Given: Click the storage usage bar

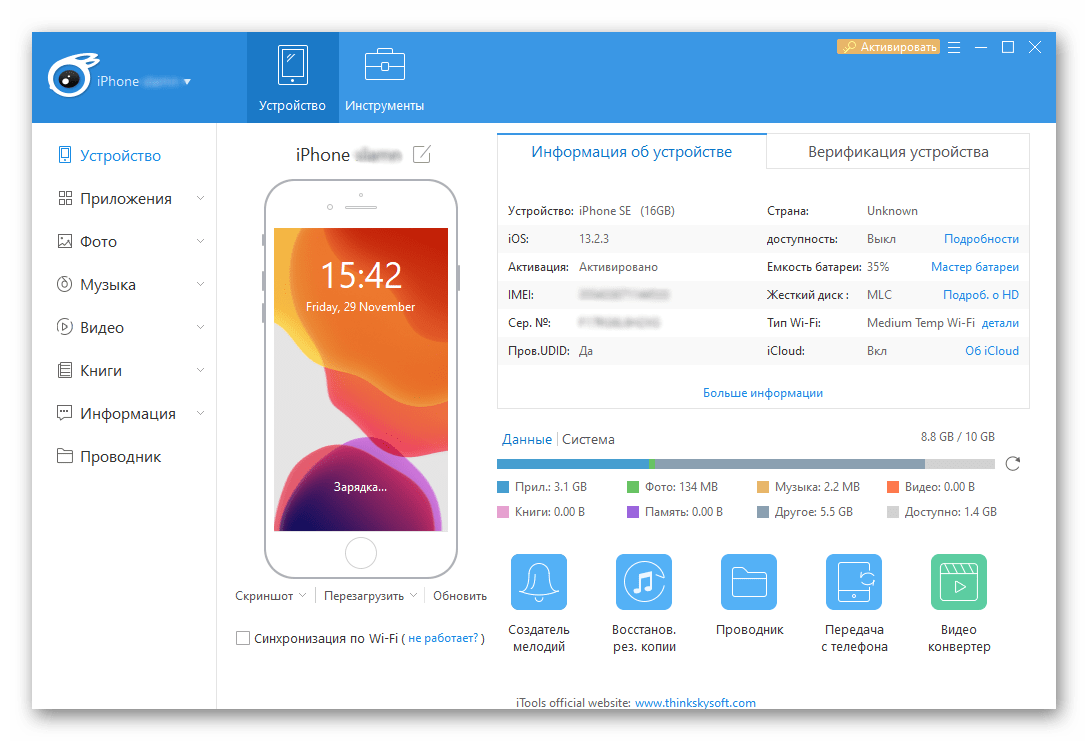Looking at the screenshot, I should (x=745, y=464).
